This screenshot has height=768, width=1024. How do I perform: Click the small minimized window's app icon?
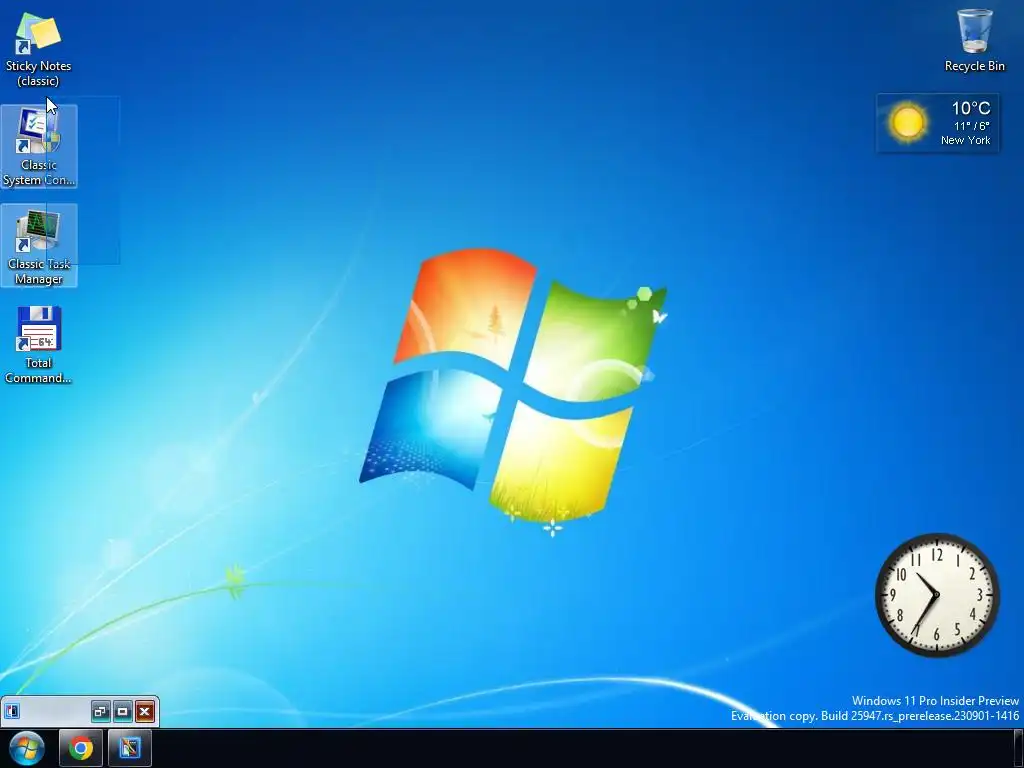12,711
